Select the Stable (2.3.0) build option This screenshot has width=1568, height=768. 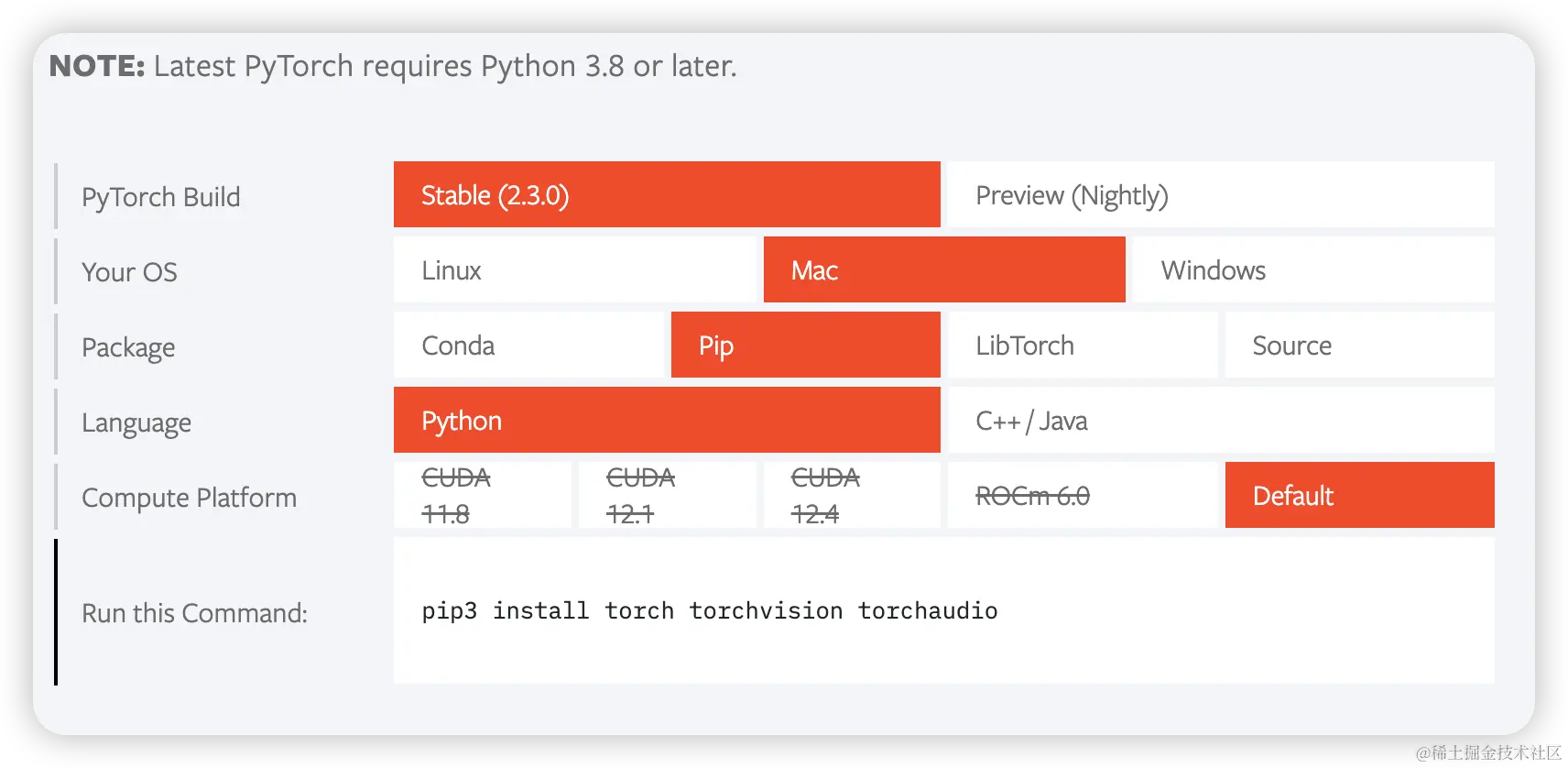tap(667, 194)
